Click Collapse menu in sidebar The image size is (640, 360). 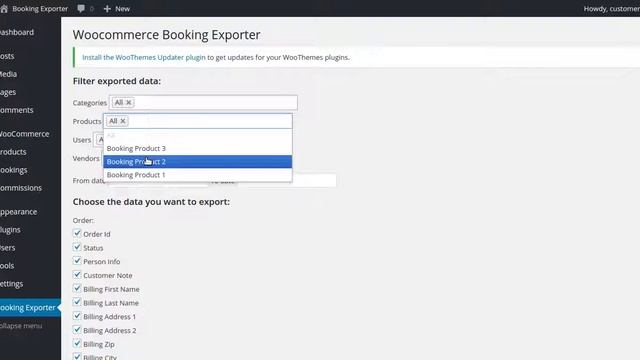coord(21,326)
